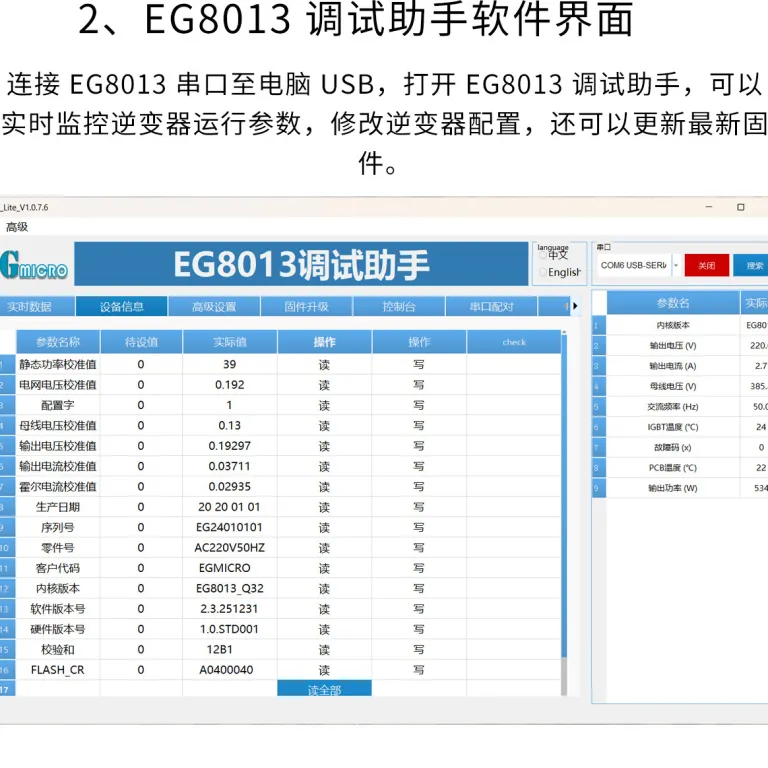Click 读 for 静态功率校准值
Screen dimensions: 768x768
tap(324, 364)
